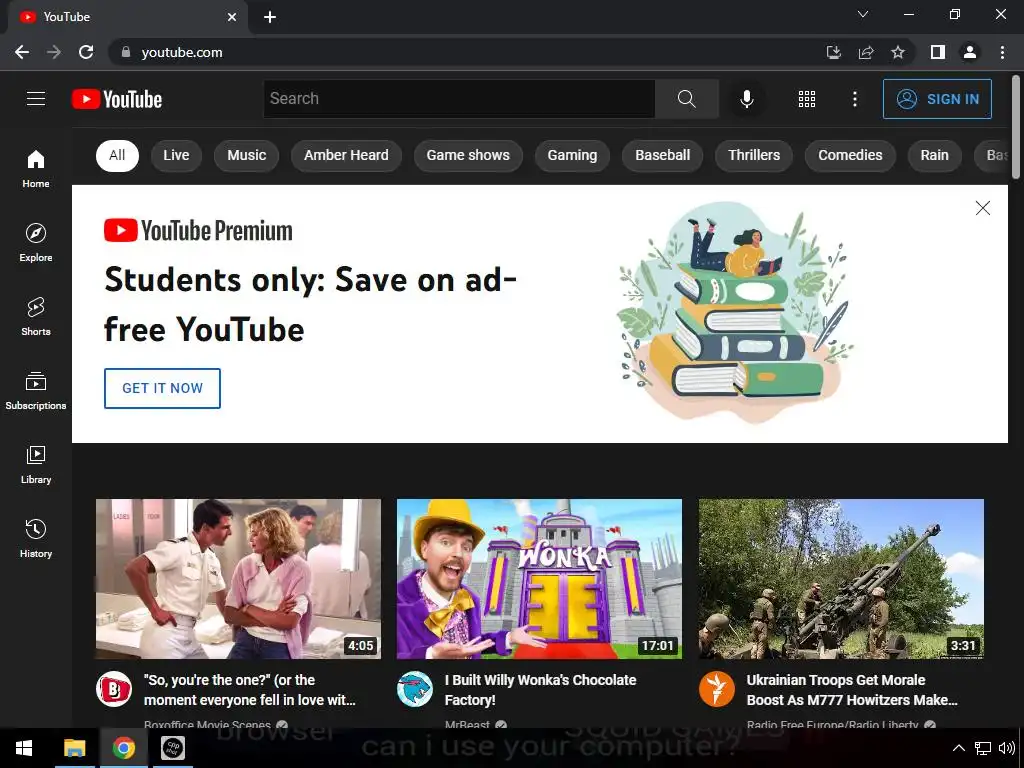The height and width of the screenshot is (768, 1024).
Task: Click the browser address bar URL
Action: tap(182, 52)
